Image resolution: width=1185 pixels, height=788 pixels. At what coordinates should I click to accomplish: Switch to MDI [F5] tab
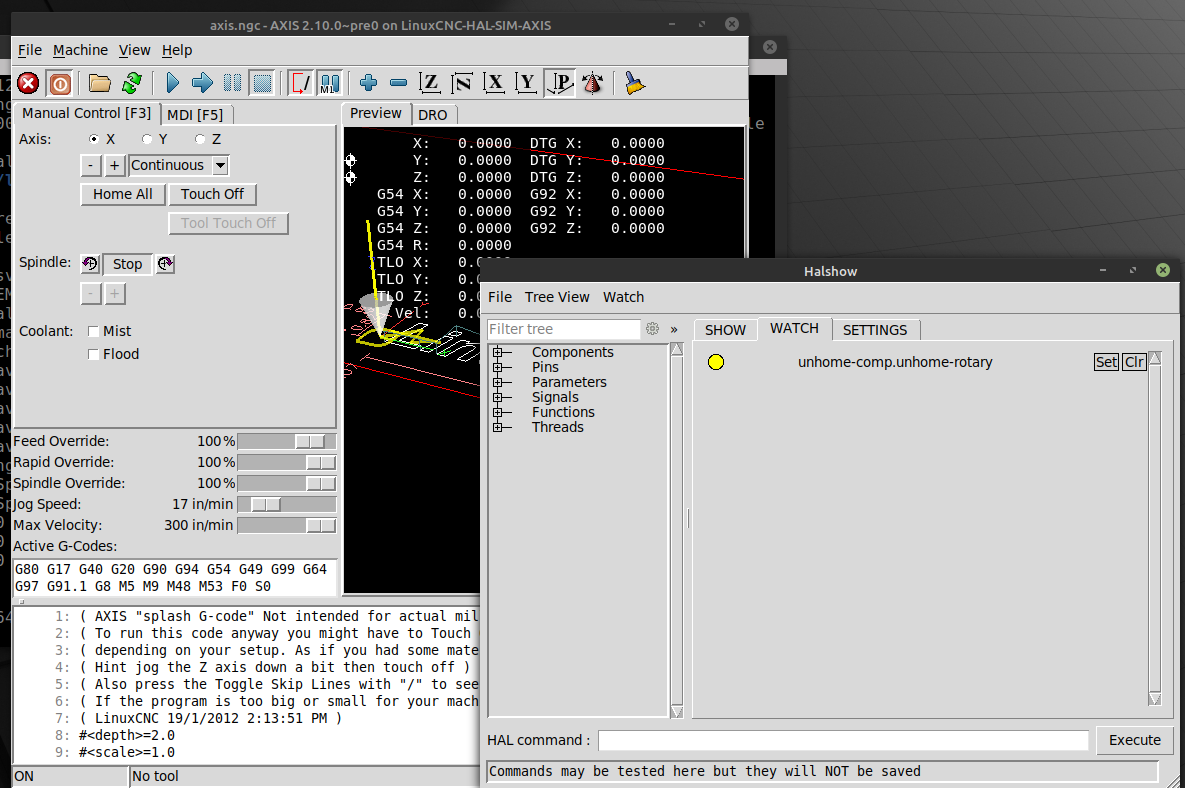(x=195, y=115)
